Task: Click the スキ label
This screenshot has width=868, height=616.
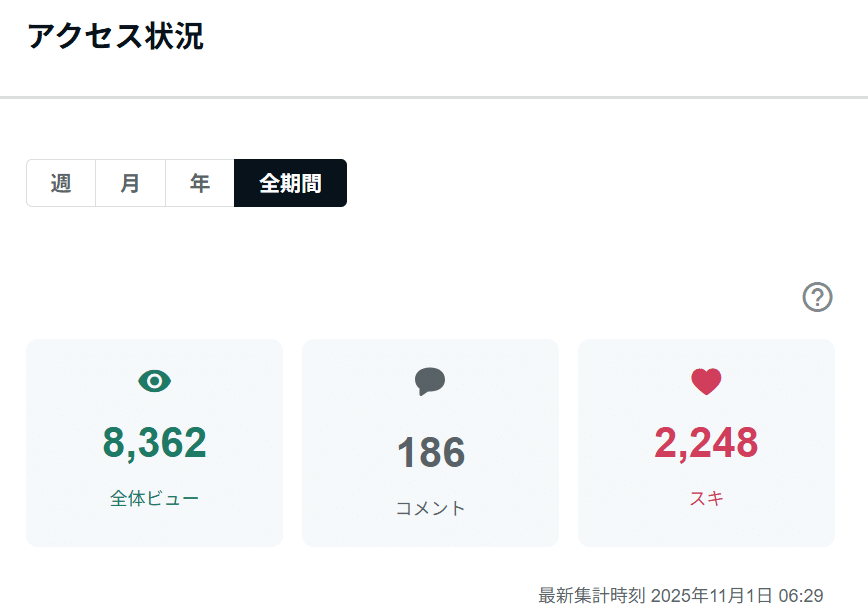Action: click(706, 499)
